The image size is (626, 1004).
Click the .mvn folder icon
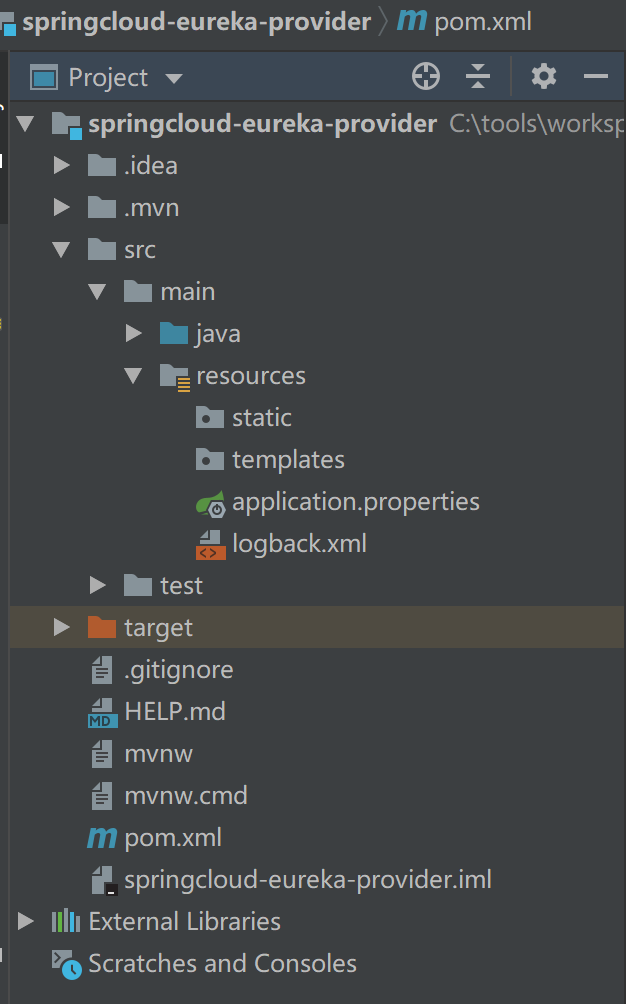(x=102, y=207)
